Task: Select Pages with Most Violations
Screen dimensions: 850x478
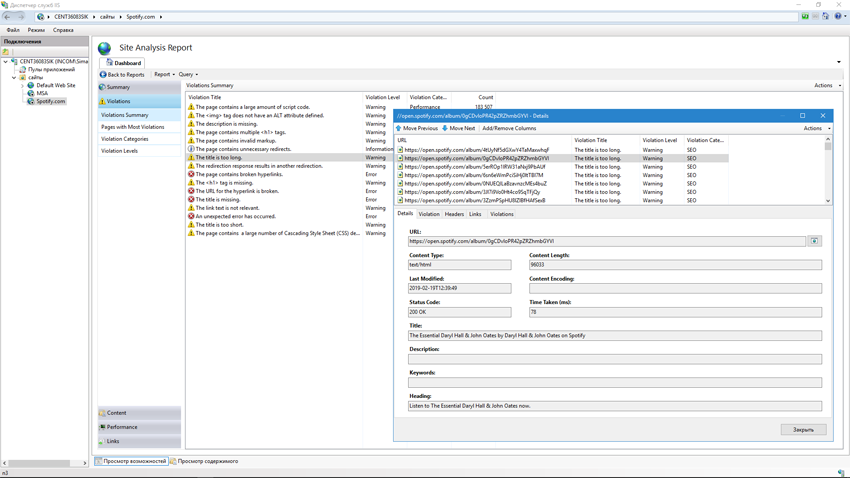Action: coord(139,127)
